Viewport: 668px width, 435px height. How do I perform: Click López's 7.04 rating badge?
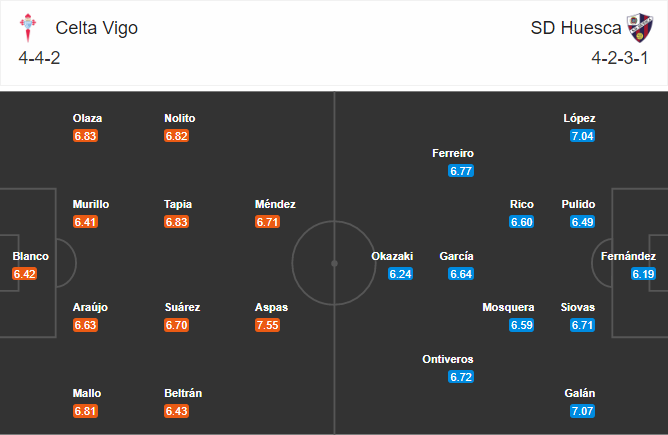tap(582, 136)
